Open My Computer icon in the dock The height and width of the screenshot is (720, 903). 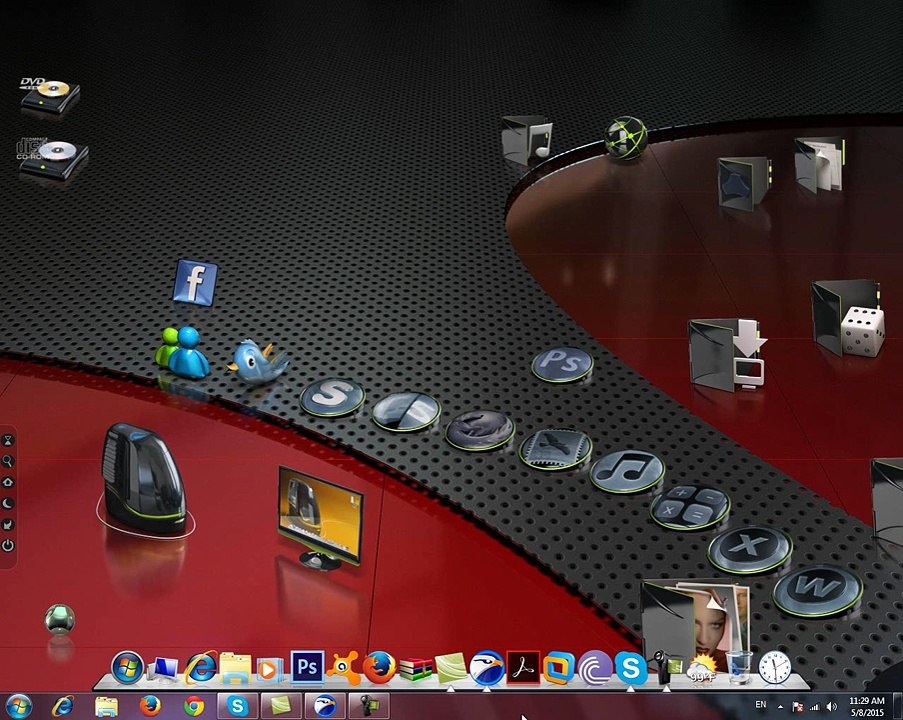click(x=162, y=669)
